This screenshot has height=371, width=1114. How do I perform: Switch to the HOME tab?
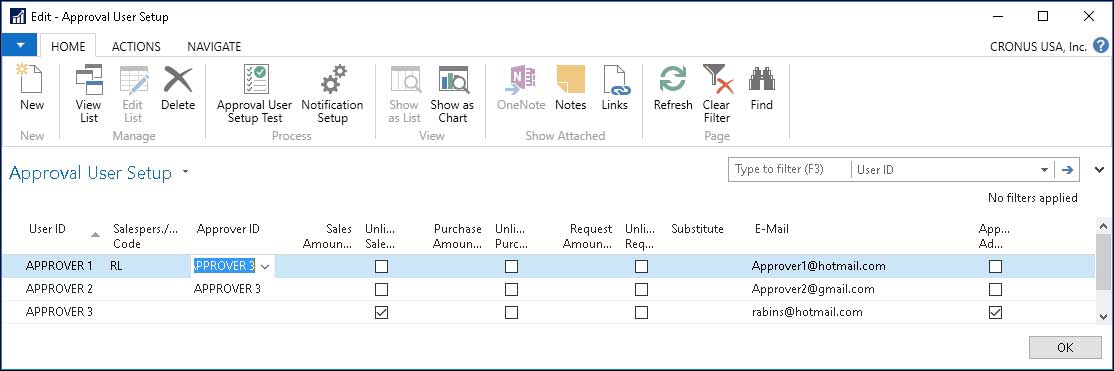coord(68,46)
